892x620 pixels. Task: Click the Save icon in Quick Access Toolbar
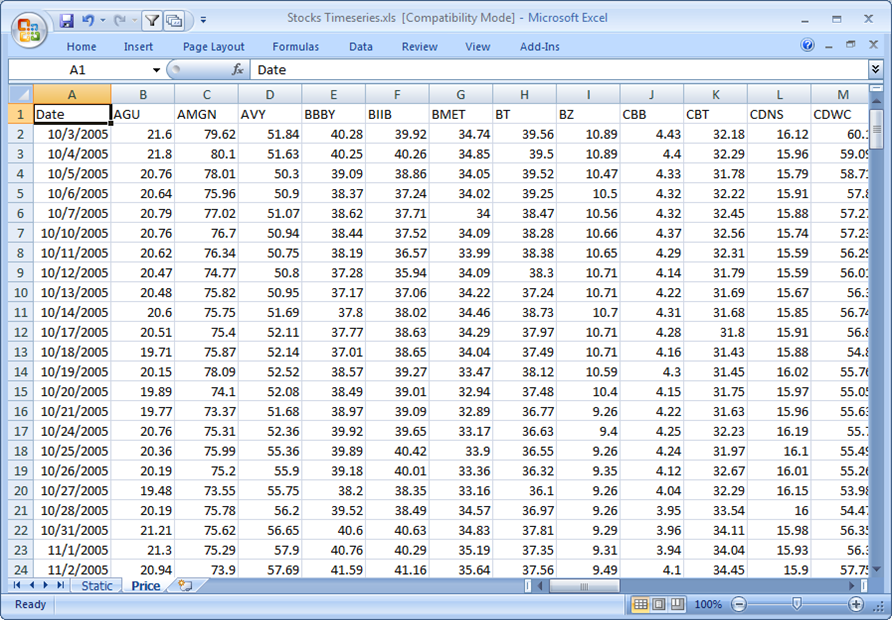click(67, 19)
